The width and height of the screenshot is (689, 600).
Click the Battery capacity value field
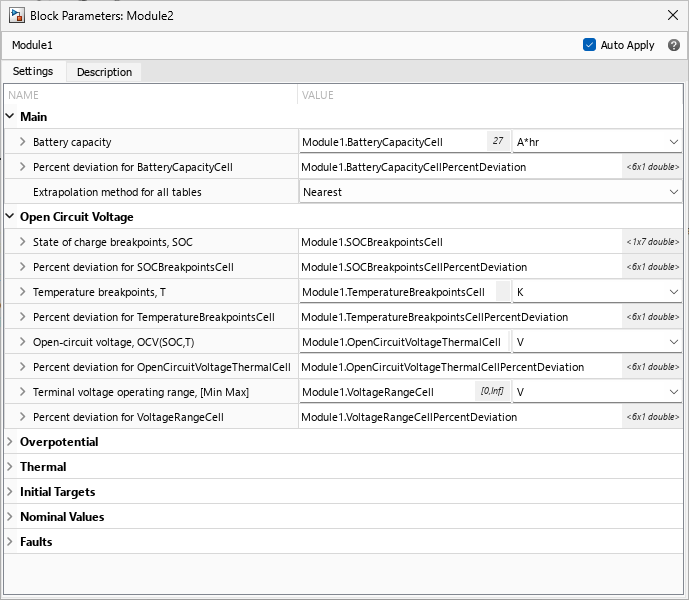(390, 142)
